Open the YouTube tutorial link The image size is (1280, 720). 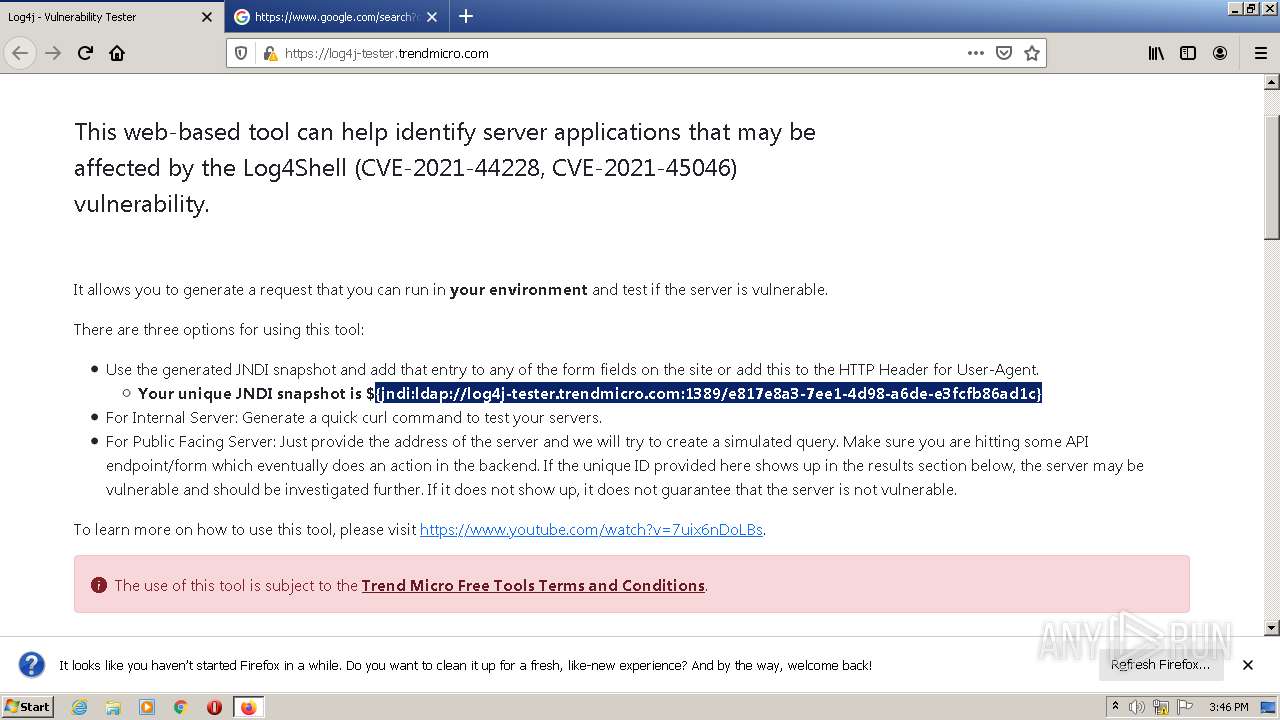(x=591, y=530)
